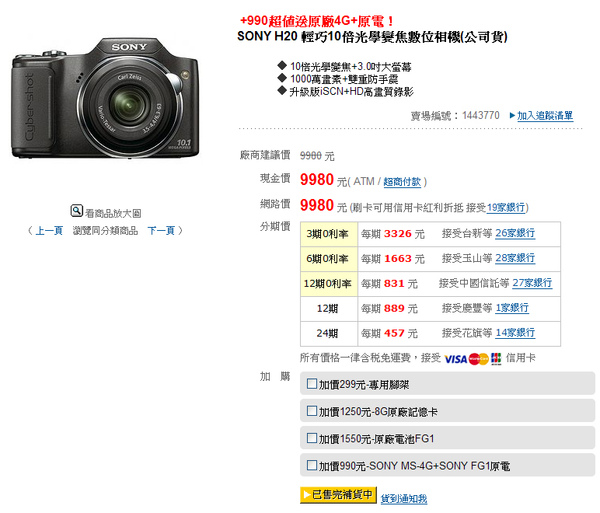Screen dimensions: 600x513
Task: Open the Sony H20 camera product photo
Action: (105, 98)
